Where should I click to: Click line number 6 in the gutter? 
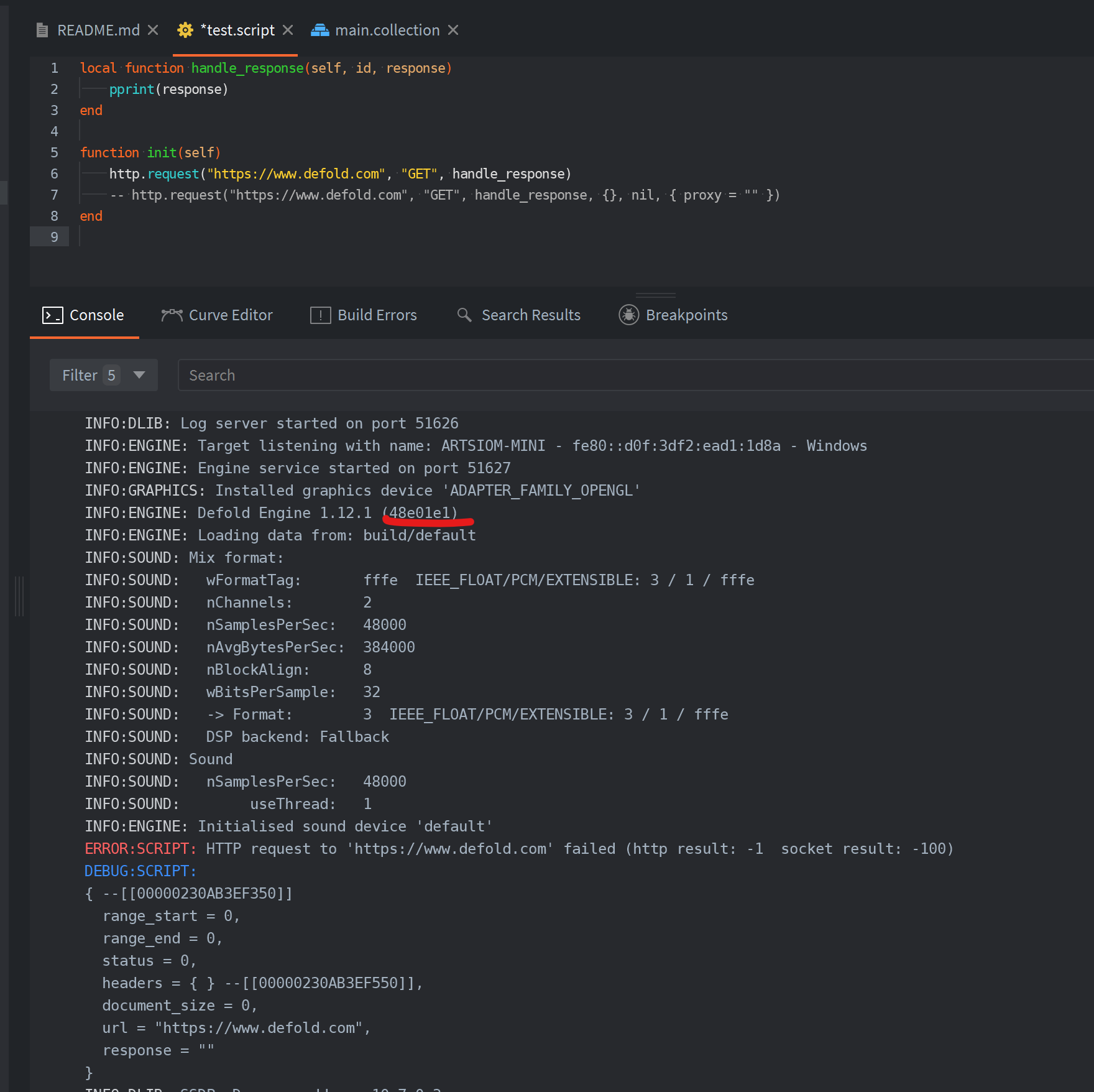55,174
